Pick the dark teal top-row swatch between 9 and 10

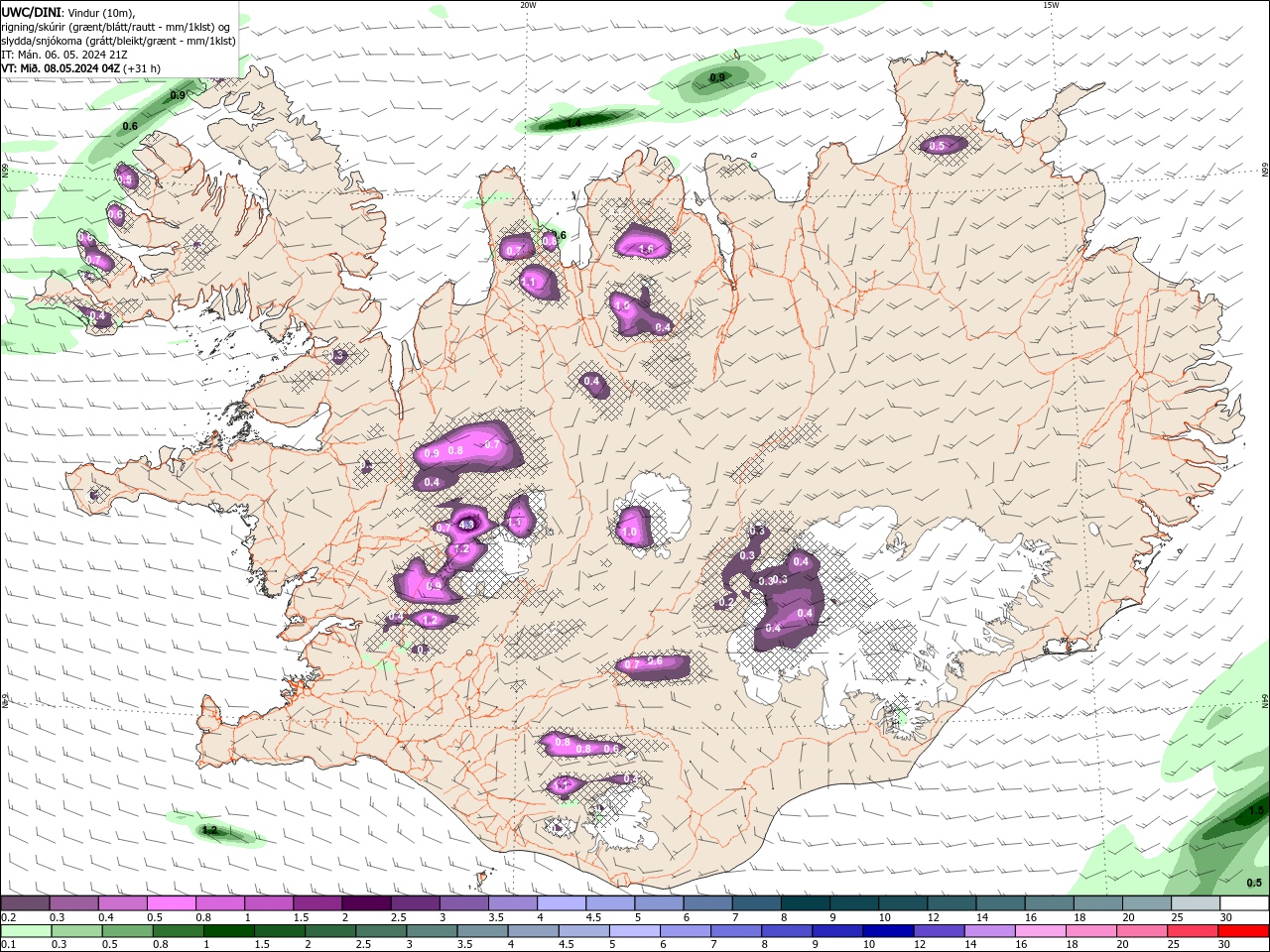click(853, 903)
